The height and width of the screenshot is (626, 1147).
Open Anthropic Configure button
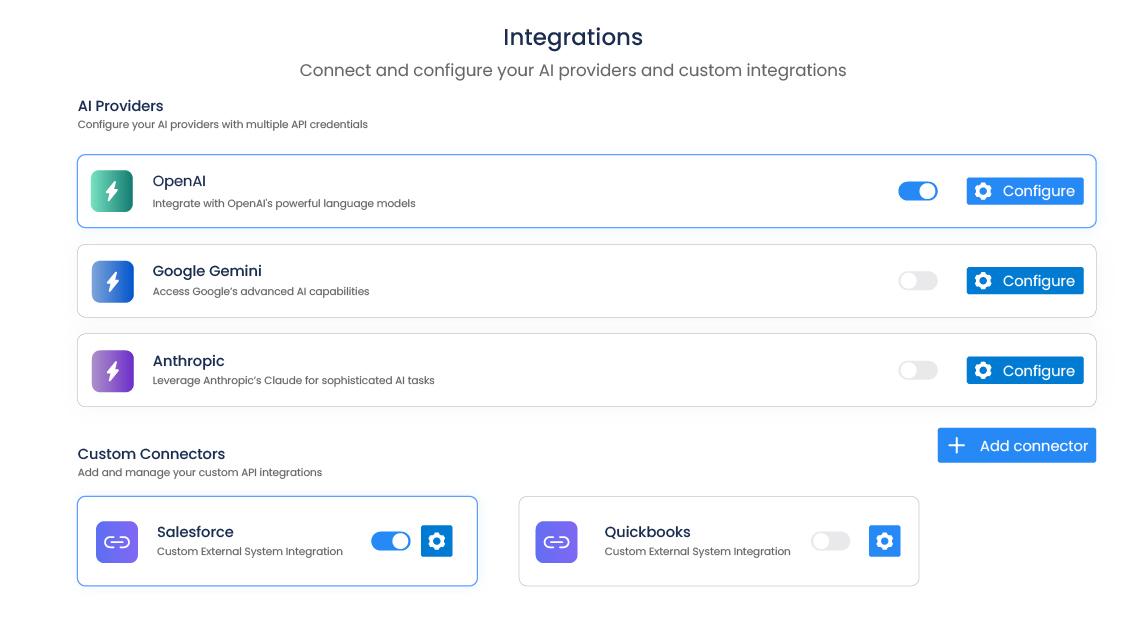1025,371
